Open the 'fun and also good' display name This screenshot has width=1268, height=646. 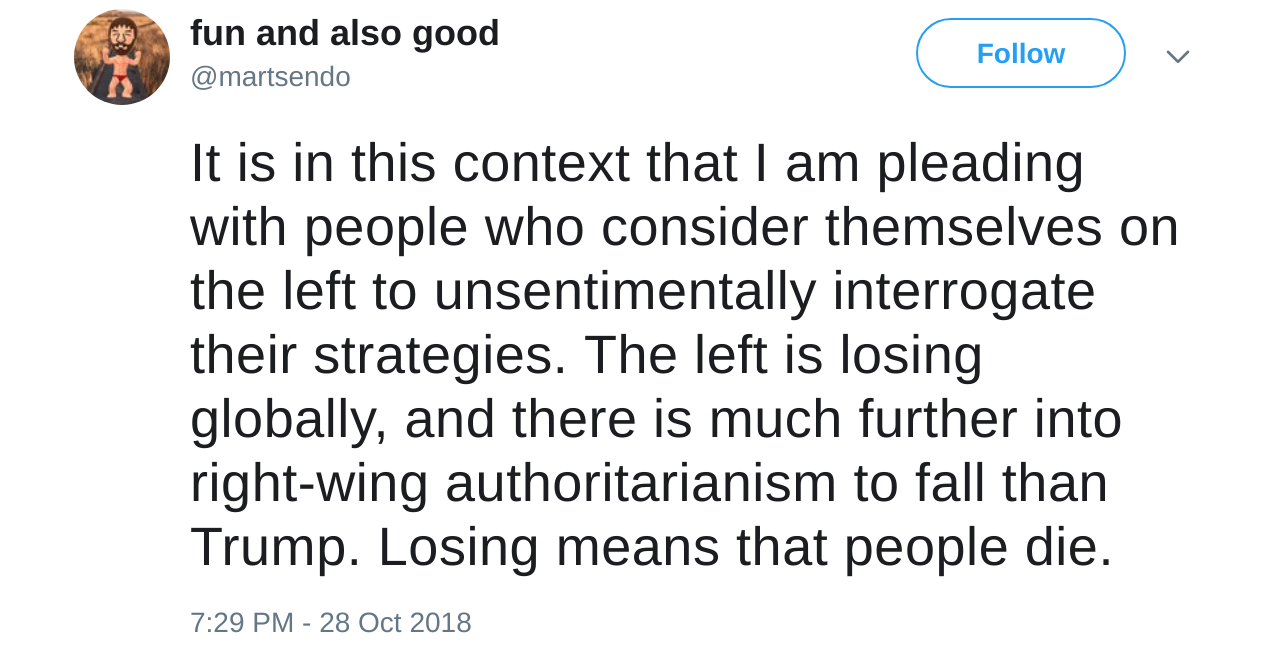(x=344, y=33)
